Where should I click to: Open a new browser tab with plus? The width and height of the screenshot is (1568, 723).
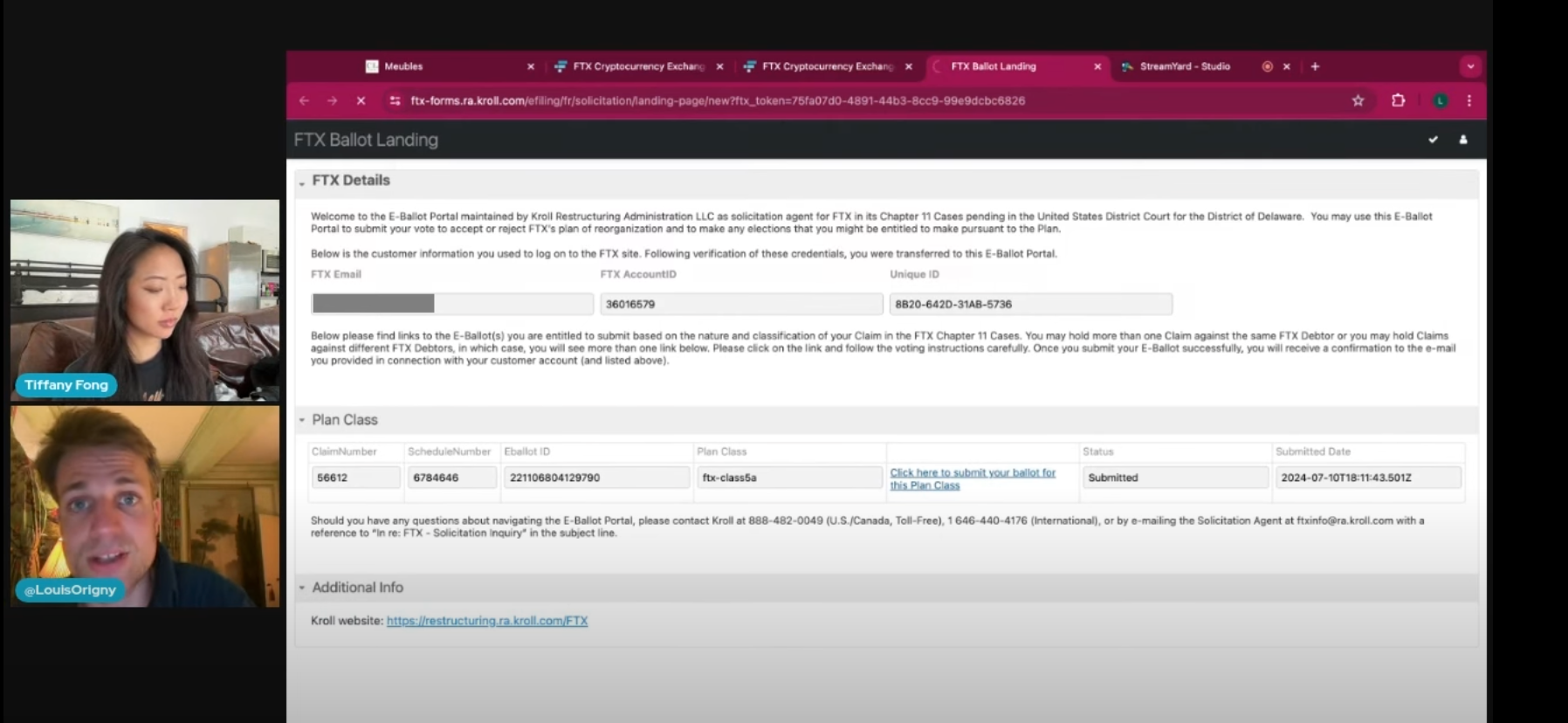click(x=1315, y=66)
